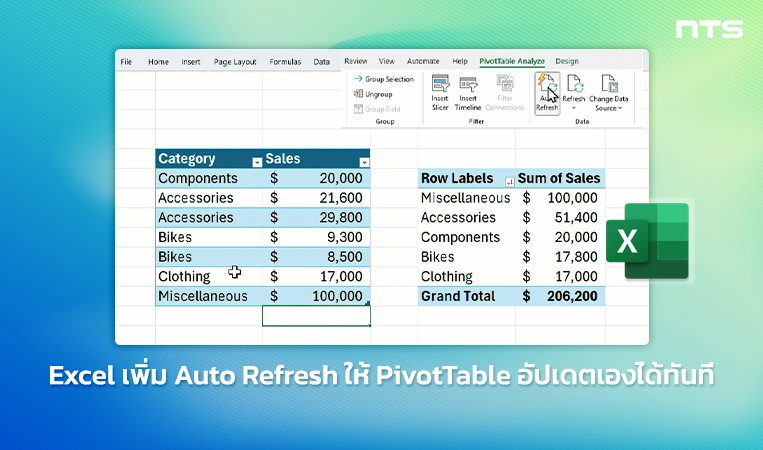This screenshot has height=450, width=763.
Task: Select the 206,200 grand total value
Action: click(x=560, y=296)
